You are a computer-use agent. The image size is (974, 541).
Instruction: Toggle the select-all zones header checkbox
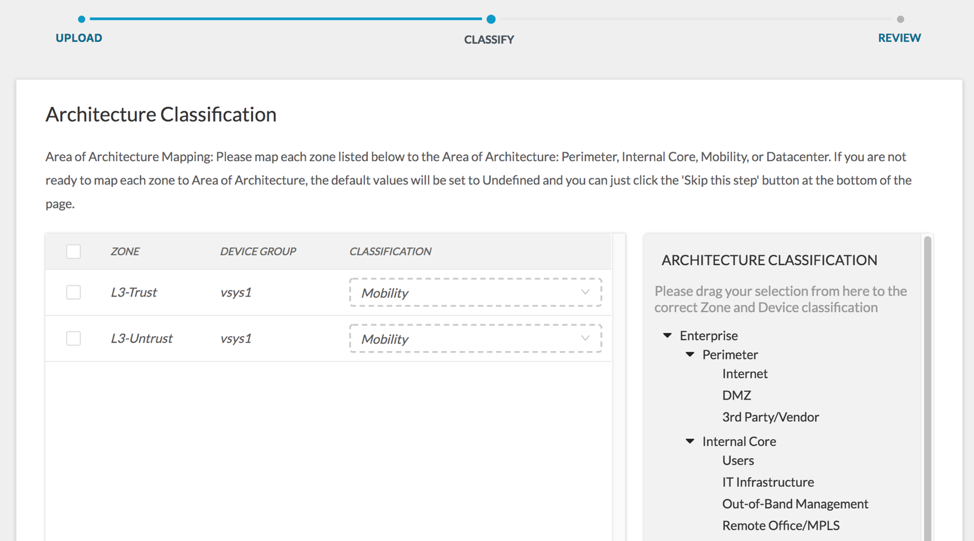click(x=74, y=251)
